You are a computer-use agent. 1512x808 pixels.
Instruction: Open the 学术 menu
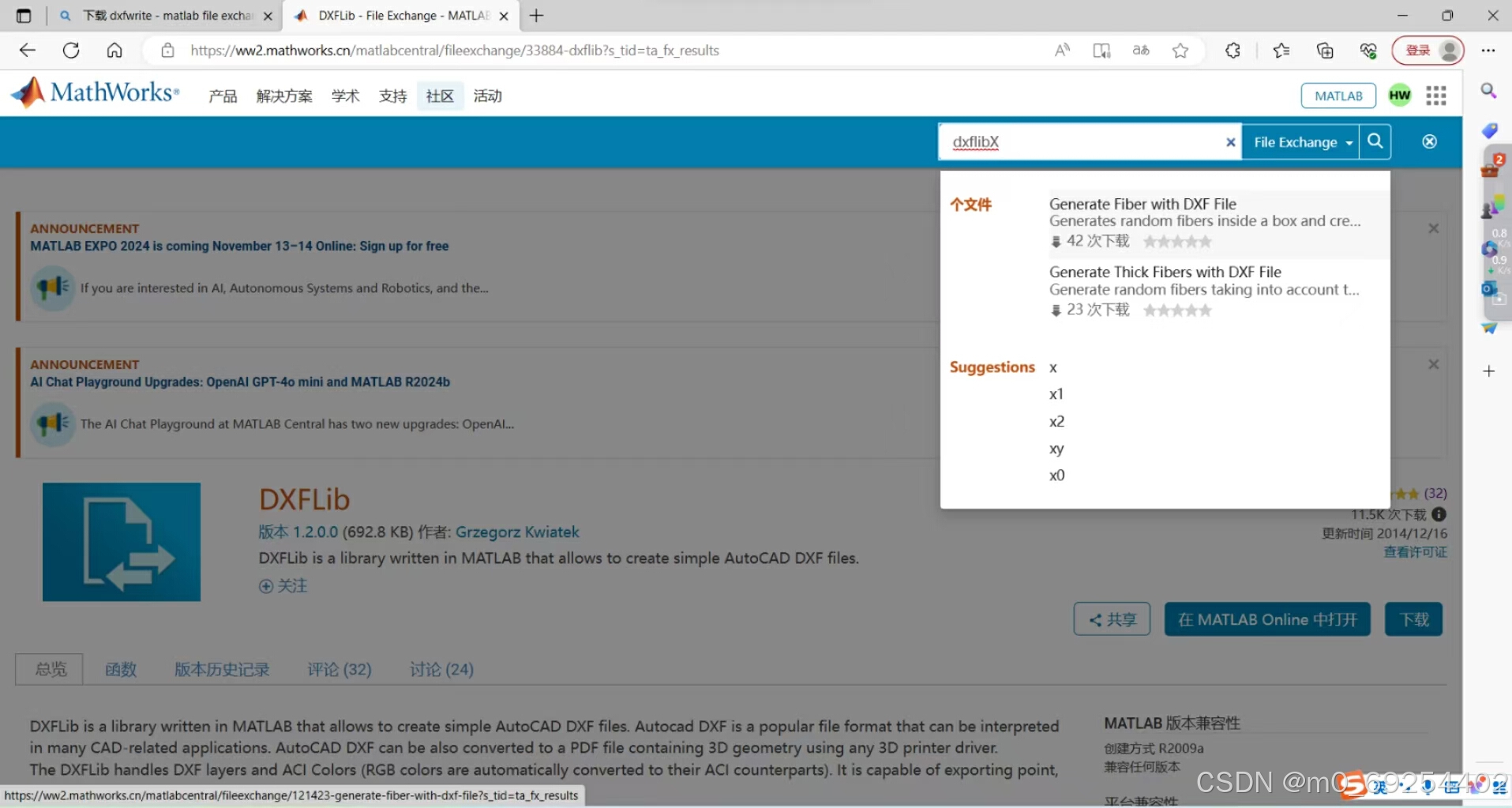tap(345, 96)
